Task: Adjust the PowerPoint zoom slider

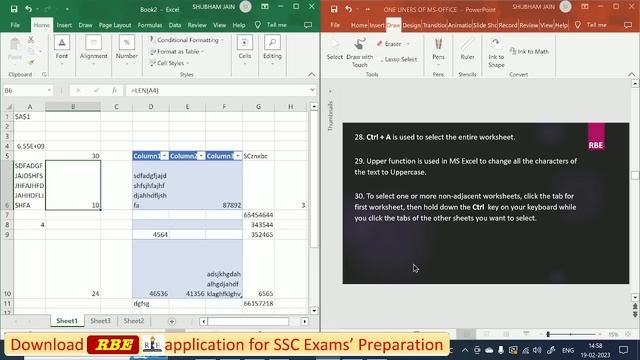Action: click(x=548, y=334)
